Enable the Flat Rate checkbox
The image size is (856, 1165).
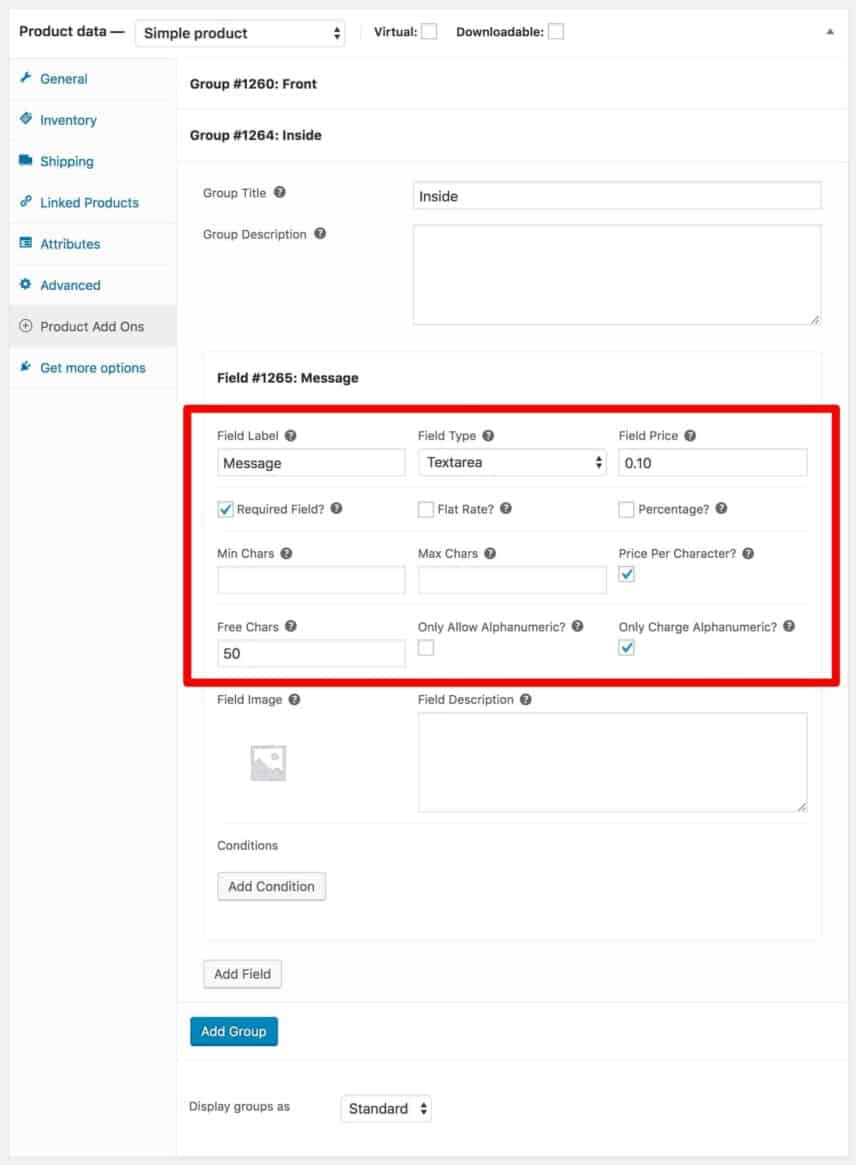pos(425,510)
